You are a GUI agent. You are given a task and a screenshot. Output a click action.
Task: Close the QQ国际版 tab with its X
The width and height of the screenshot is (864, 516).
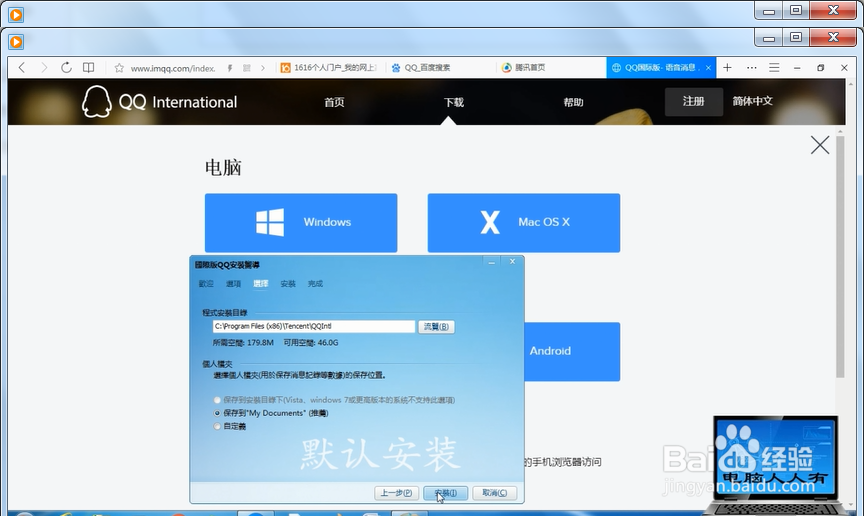pos(708,68)
